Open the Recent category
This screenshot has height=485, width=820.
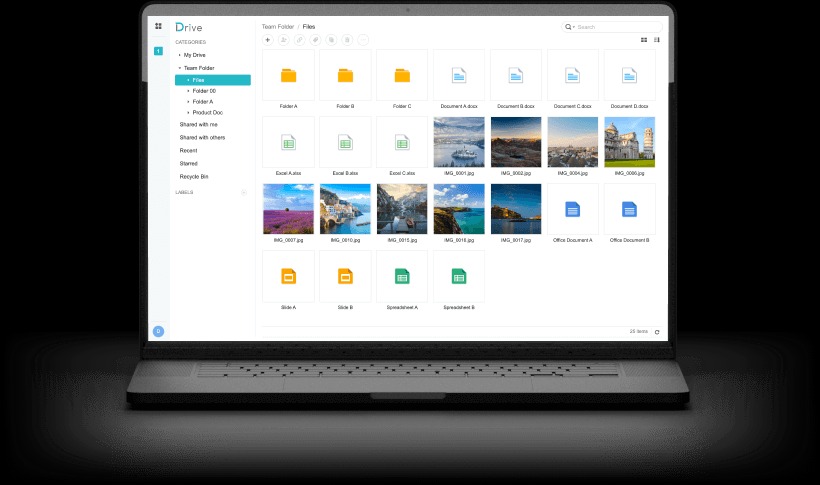[x=188, y=151]
